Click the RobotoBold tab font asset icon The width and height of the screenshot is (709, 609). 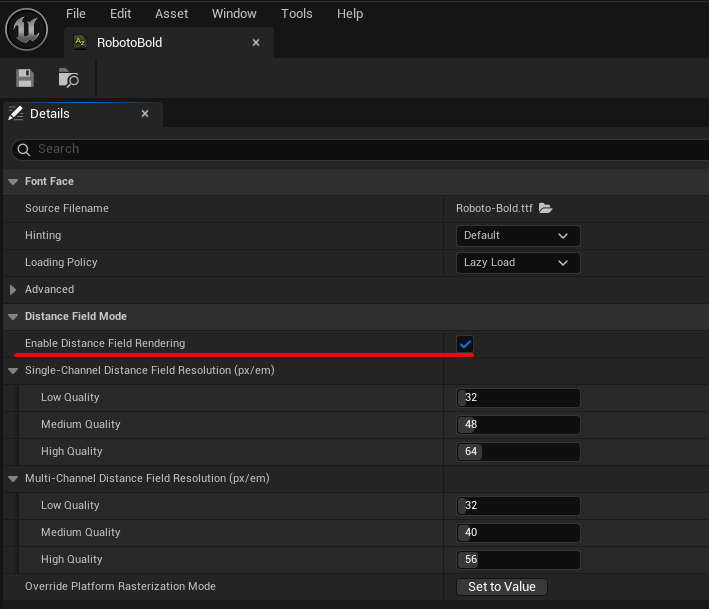point(80,43)
